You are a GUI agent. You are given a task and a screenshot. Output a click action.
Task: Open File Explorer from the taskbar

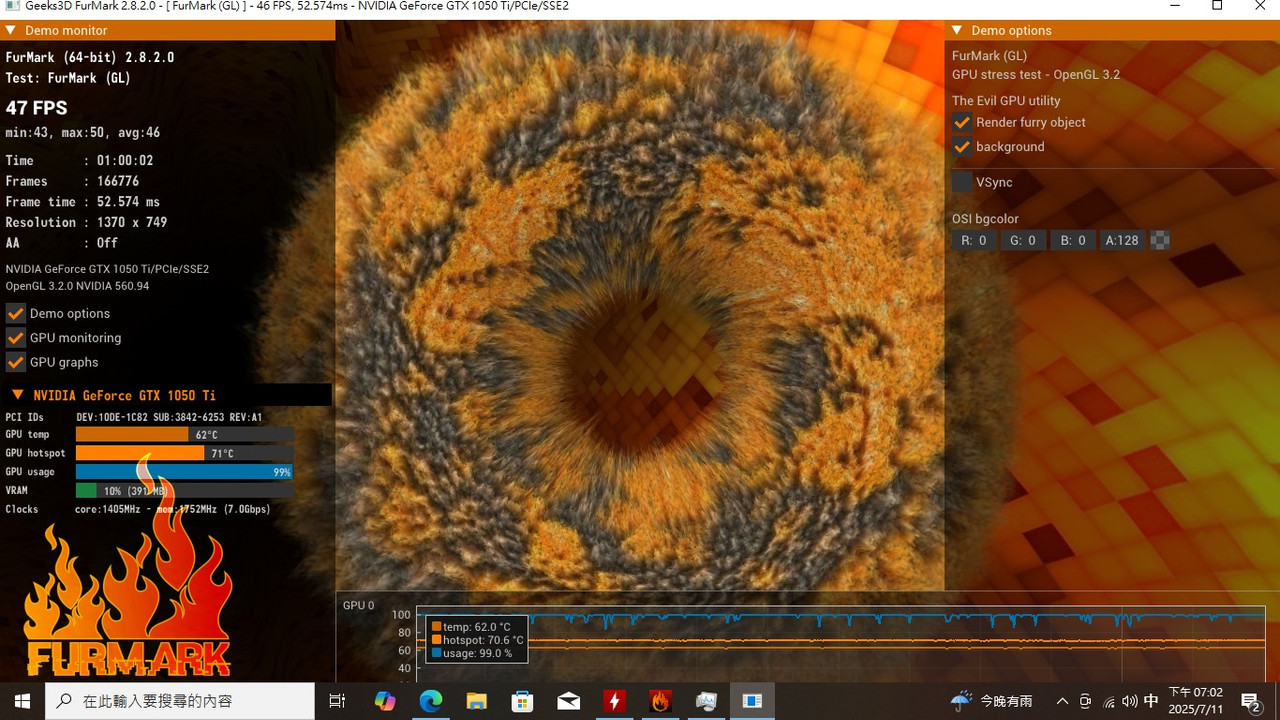click(476, 701)
